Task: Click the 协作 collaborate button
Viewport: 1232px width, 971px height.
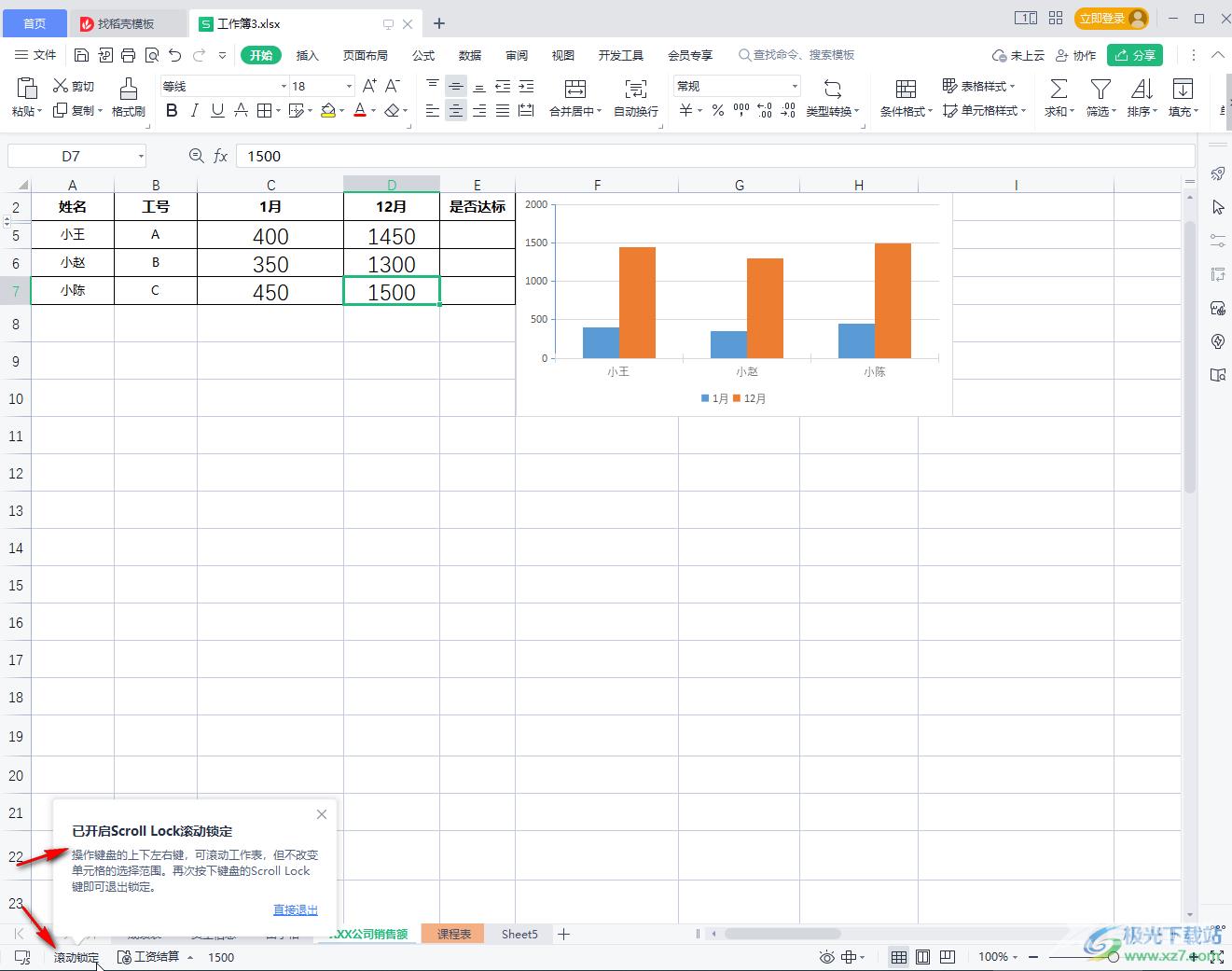Action: pyautogui.click(x=1075, y=55)
